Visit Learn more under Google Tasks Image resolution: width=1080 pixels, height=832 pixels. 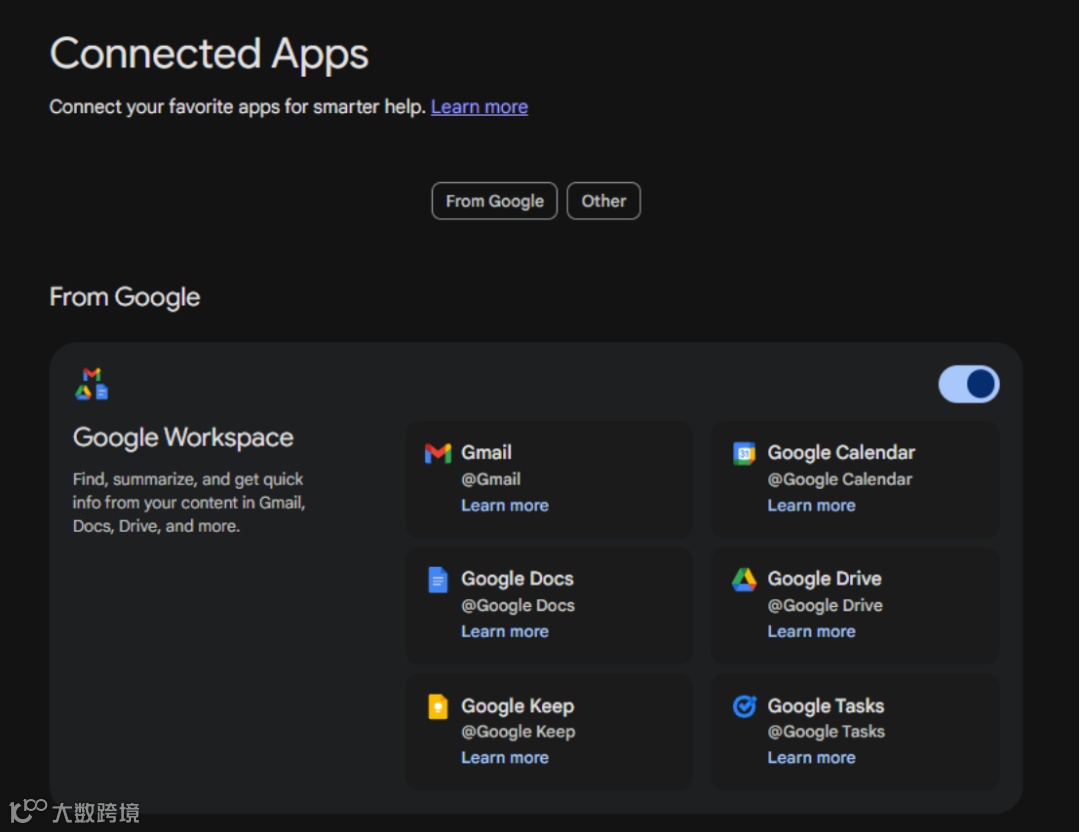pos(811,758)
